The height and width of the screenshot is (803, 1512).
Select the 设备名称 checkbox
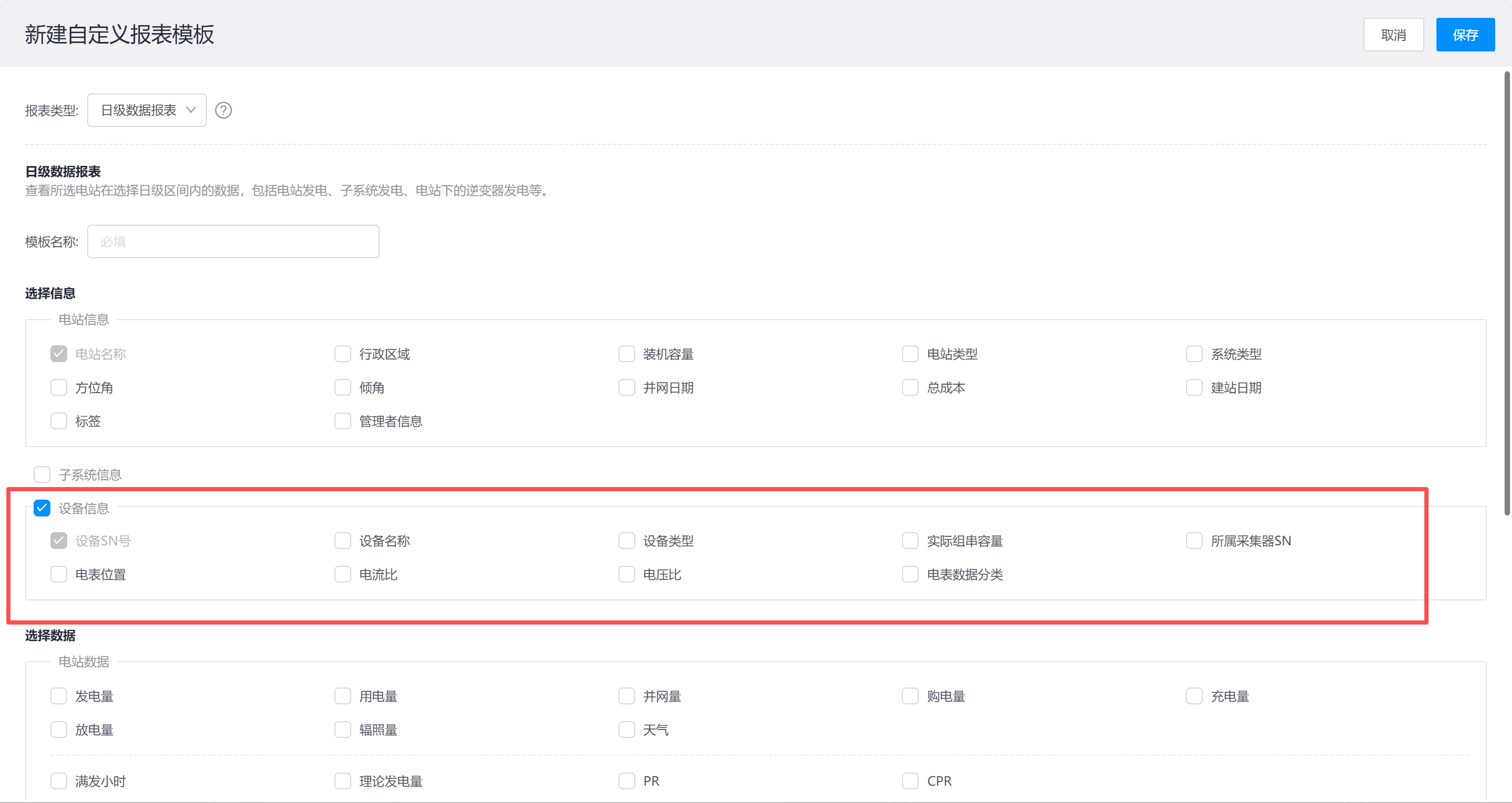point(343,541)
